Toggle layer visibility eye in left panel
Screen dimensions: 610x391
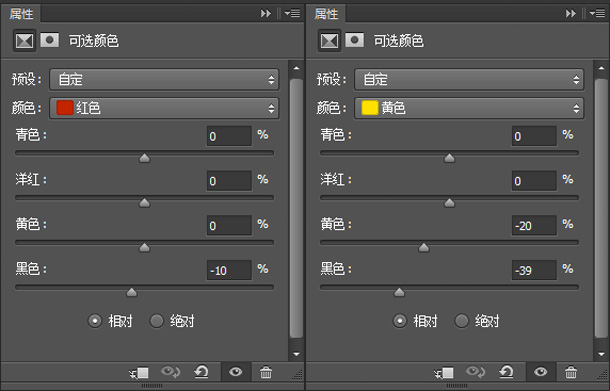(x=235, y=372)
